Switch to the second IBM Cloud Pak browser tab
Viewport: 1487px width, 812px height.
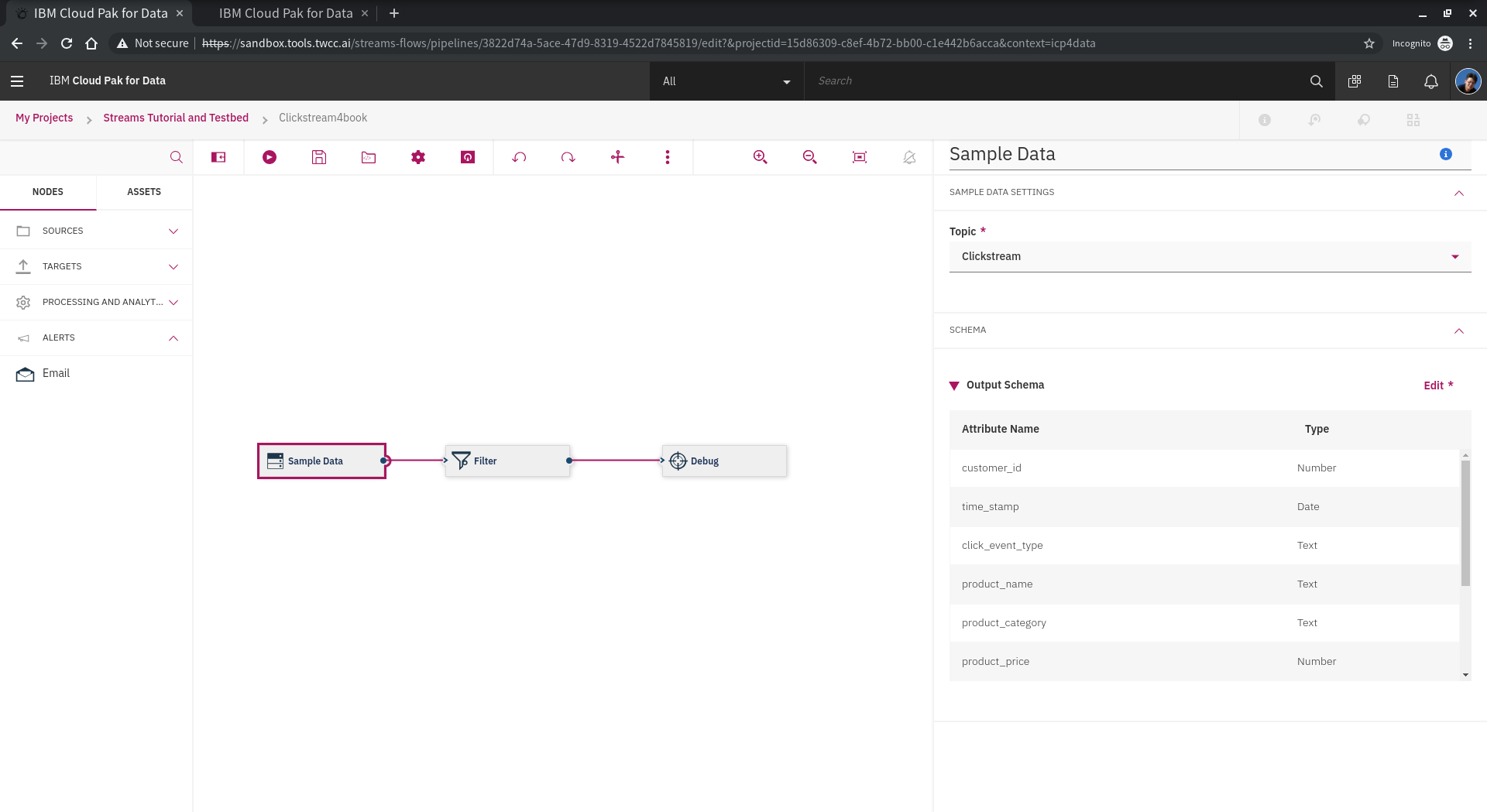coord(285,13)
